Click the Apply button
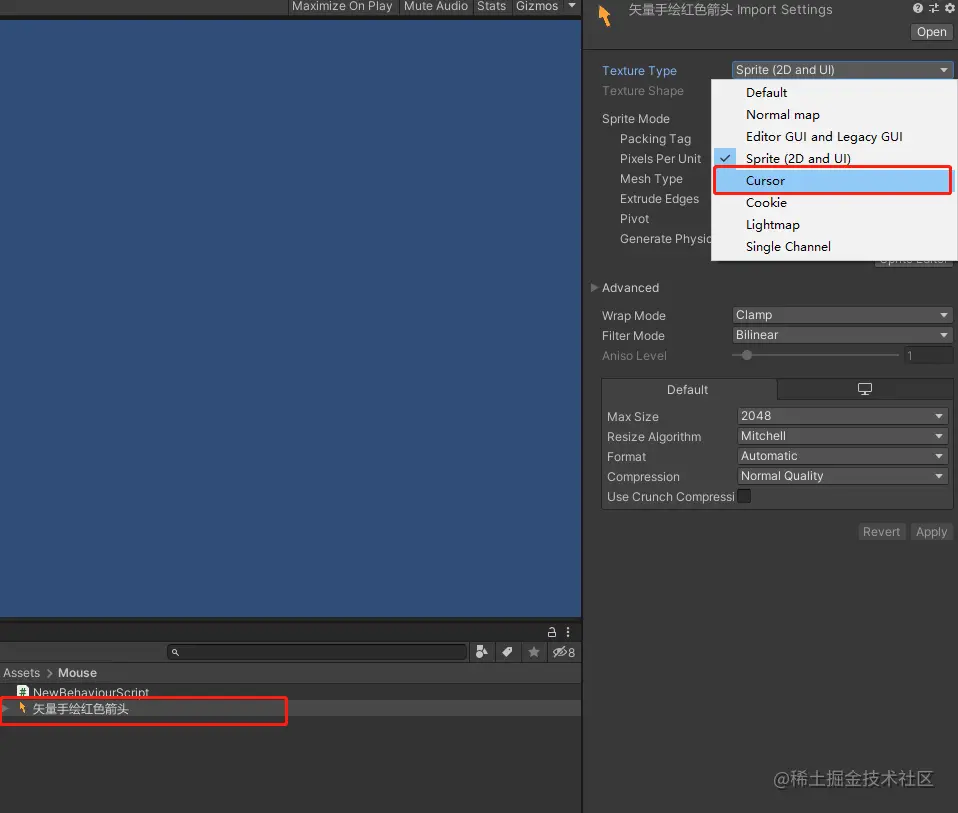This screenshot has height=813, width=958. click(931, 531)
